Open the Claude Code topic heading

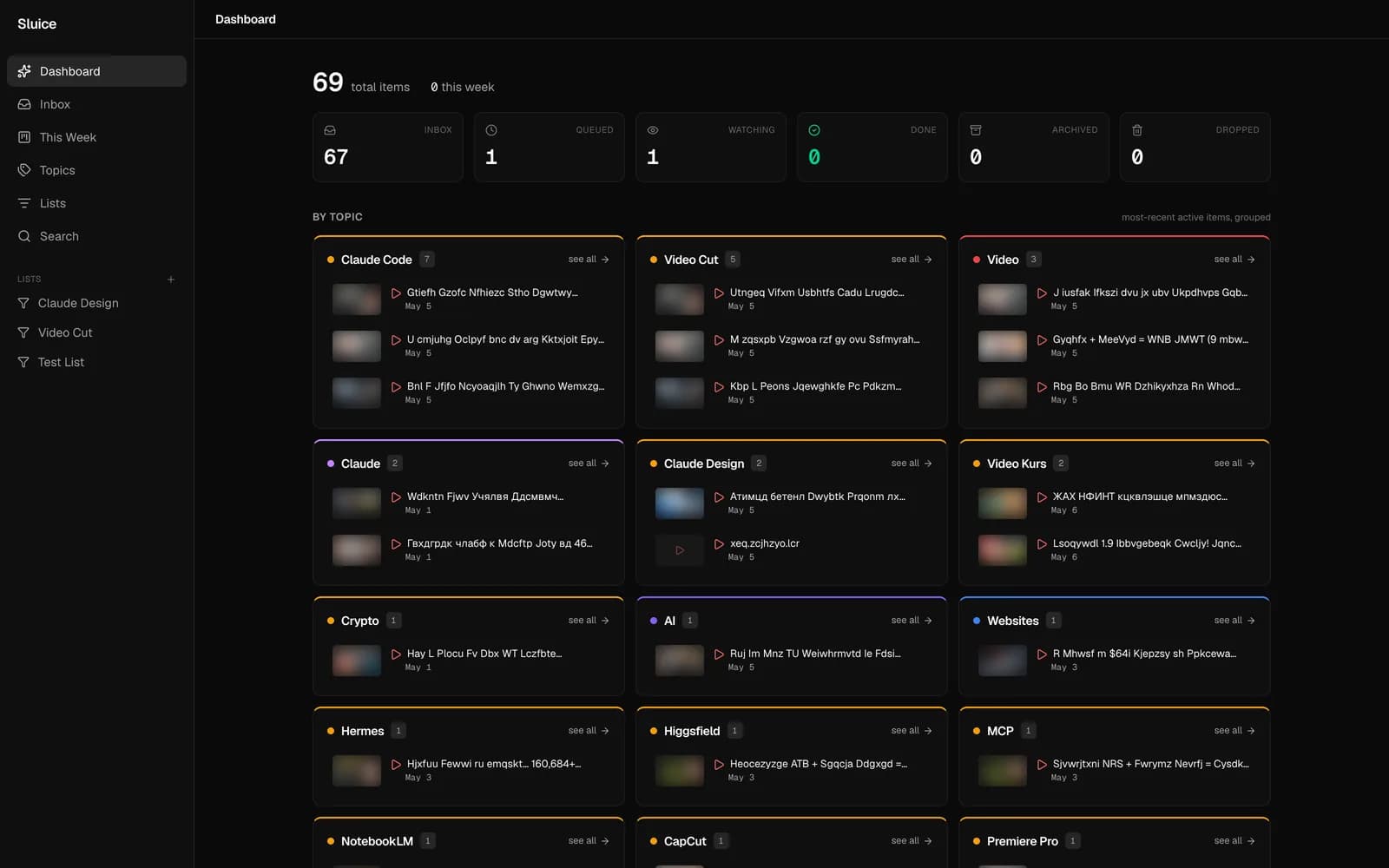pyautogui.click(x=377, y=260)
